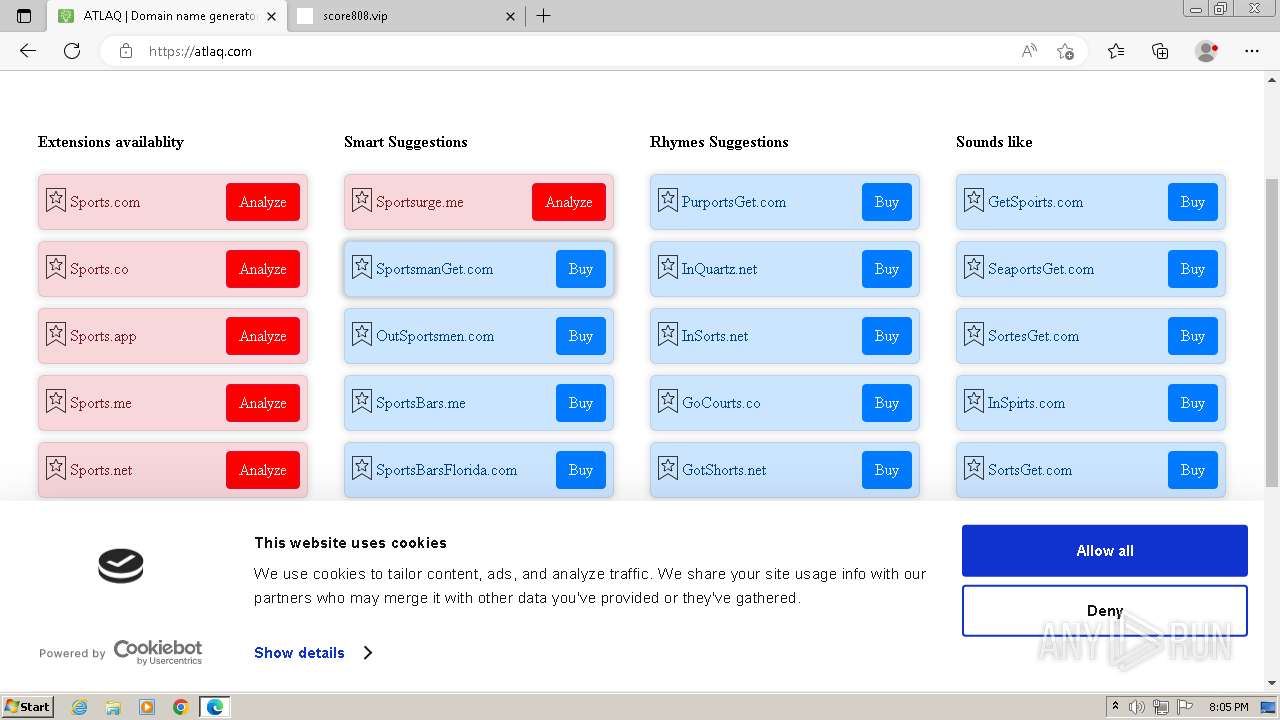The width and height of the screenshot is (1280, 720).
Task: Open the Edge favorites star icon
Action: click(x=1116, y=51)
